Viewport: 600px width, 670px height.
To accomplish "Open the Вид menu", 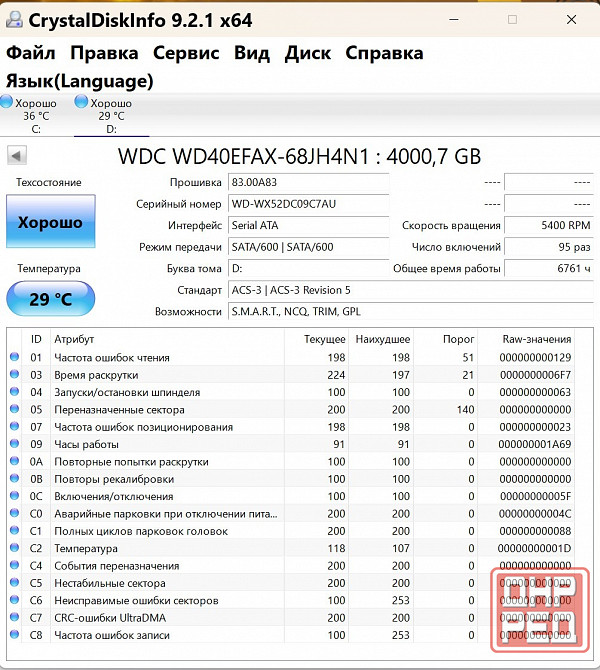I will click(x=252, y=53).
